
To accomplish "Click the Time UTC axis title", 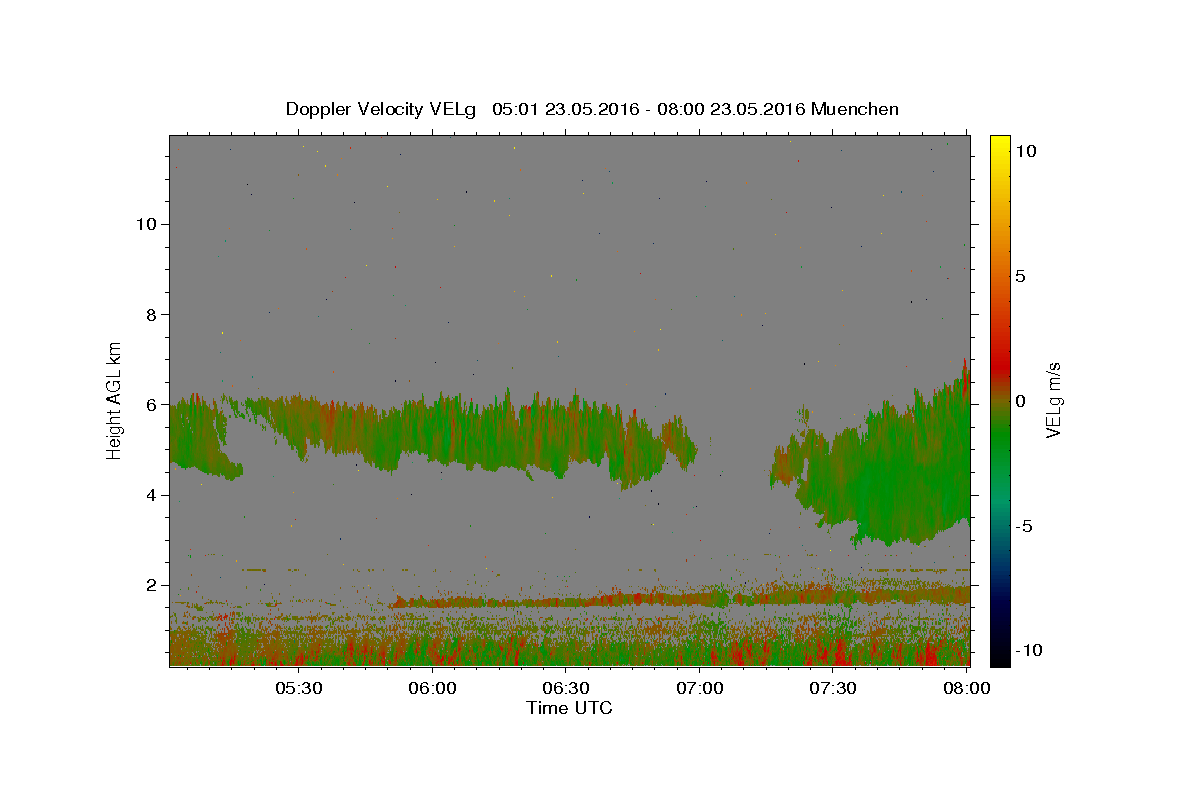I will click(x=569, y=708).
